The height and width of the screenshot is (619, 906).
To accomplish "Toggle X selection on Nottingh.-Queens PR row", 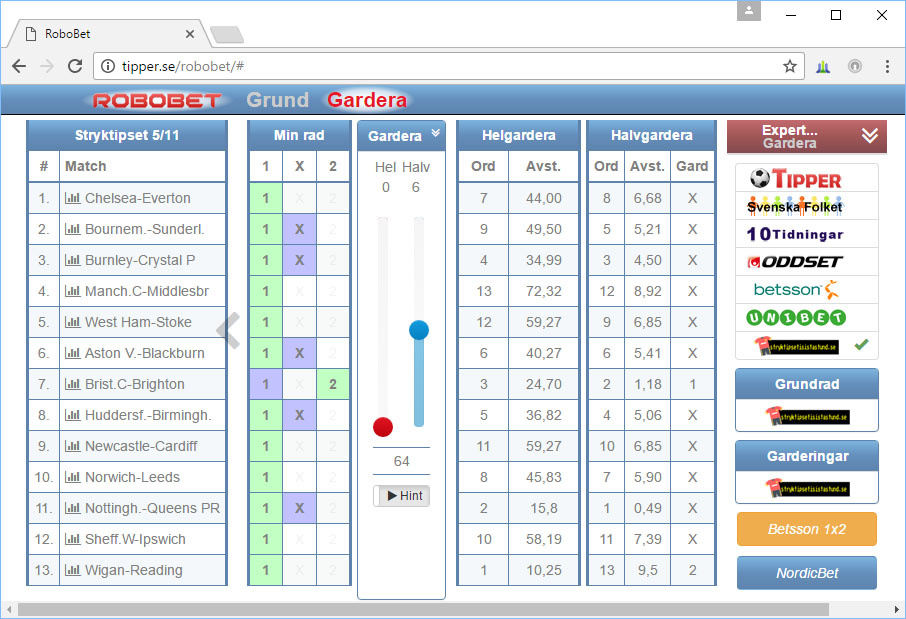I will tap(299, 509).
